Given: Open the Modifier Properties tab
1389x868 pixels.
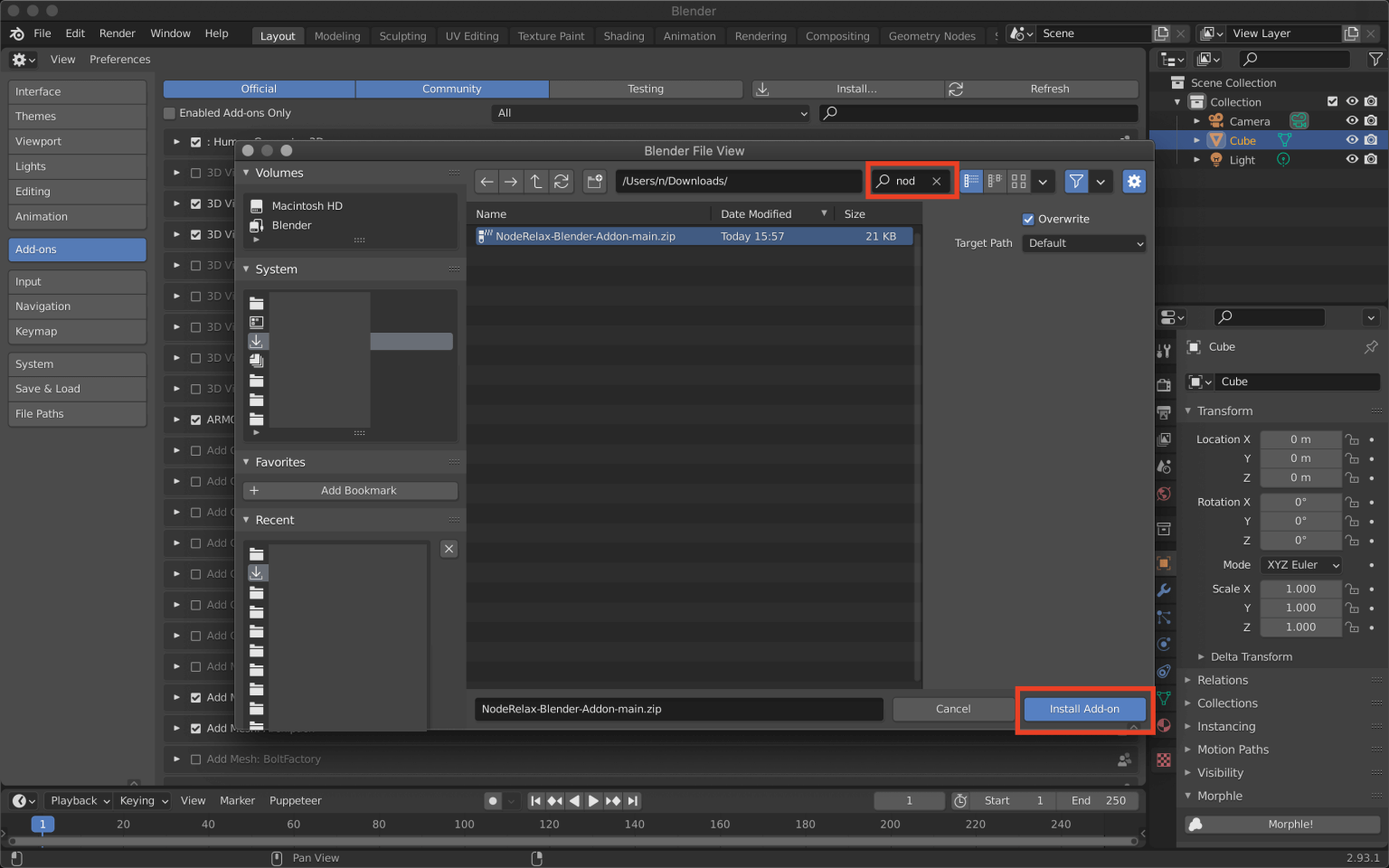Looking at the screenshot, I should coord(1165,590).
